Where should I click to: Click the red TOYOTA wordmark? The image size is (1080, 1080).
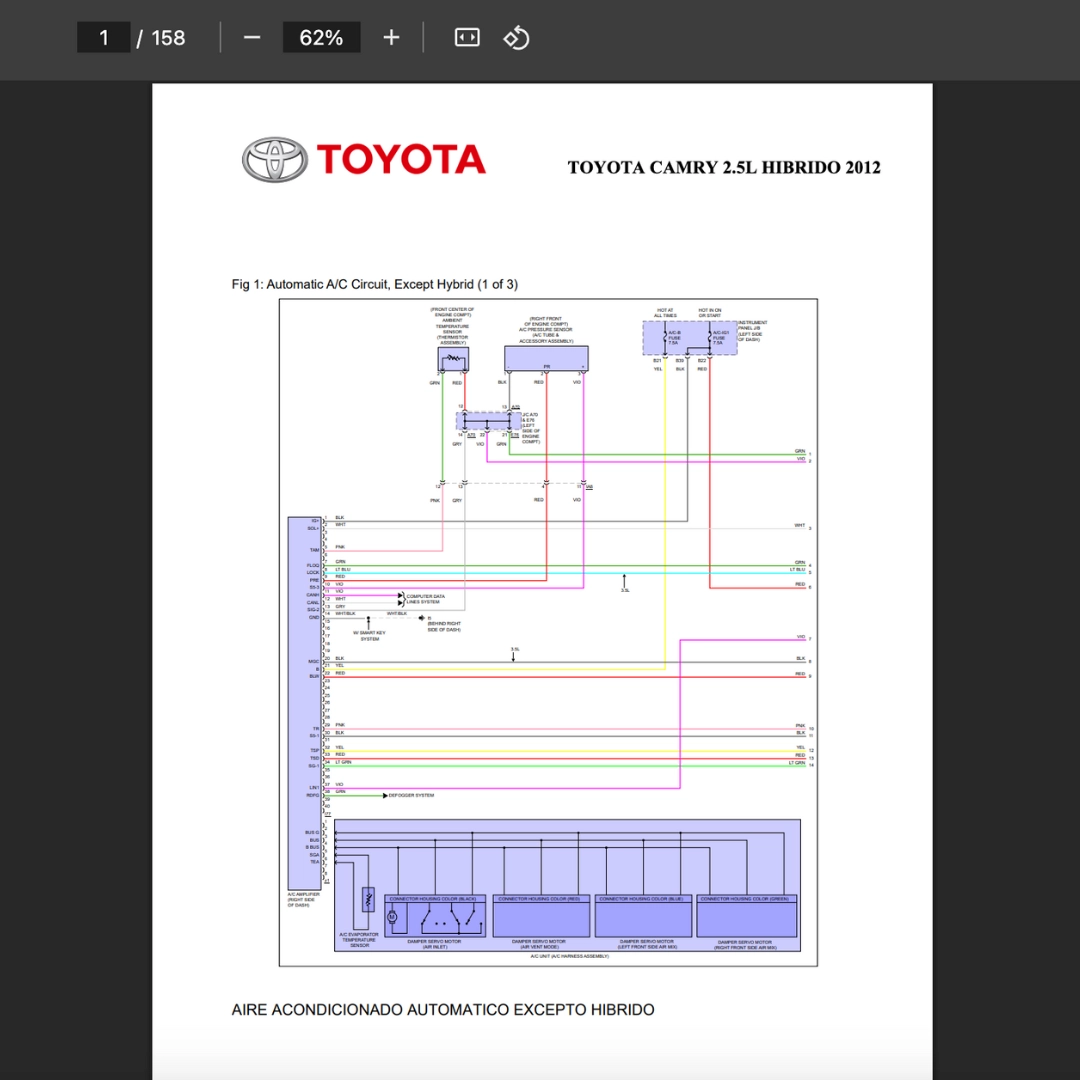401,160
